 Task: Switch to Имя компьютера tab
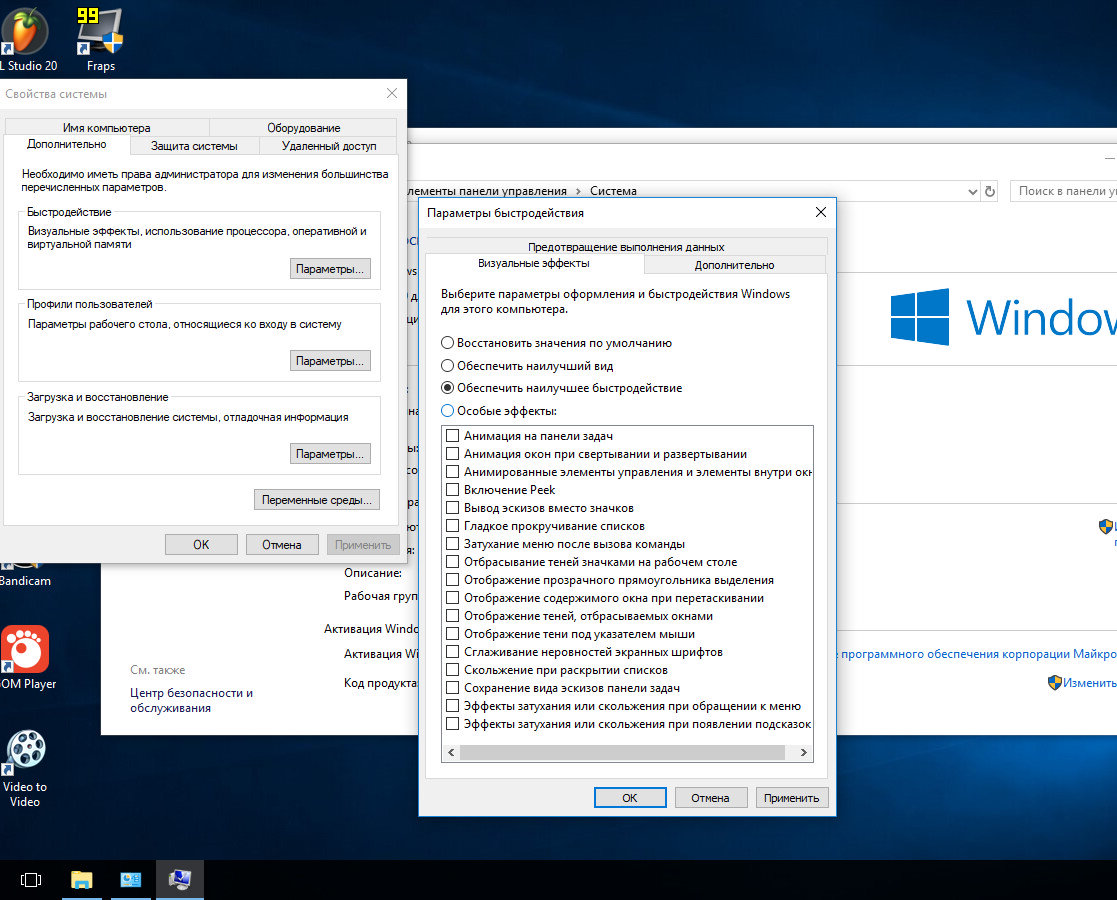pyautogui.click(x=107, y=128)
